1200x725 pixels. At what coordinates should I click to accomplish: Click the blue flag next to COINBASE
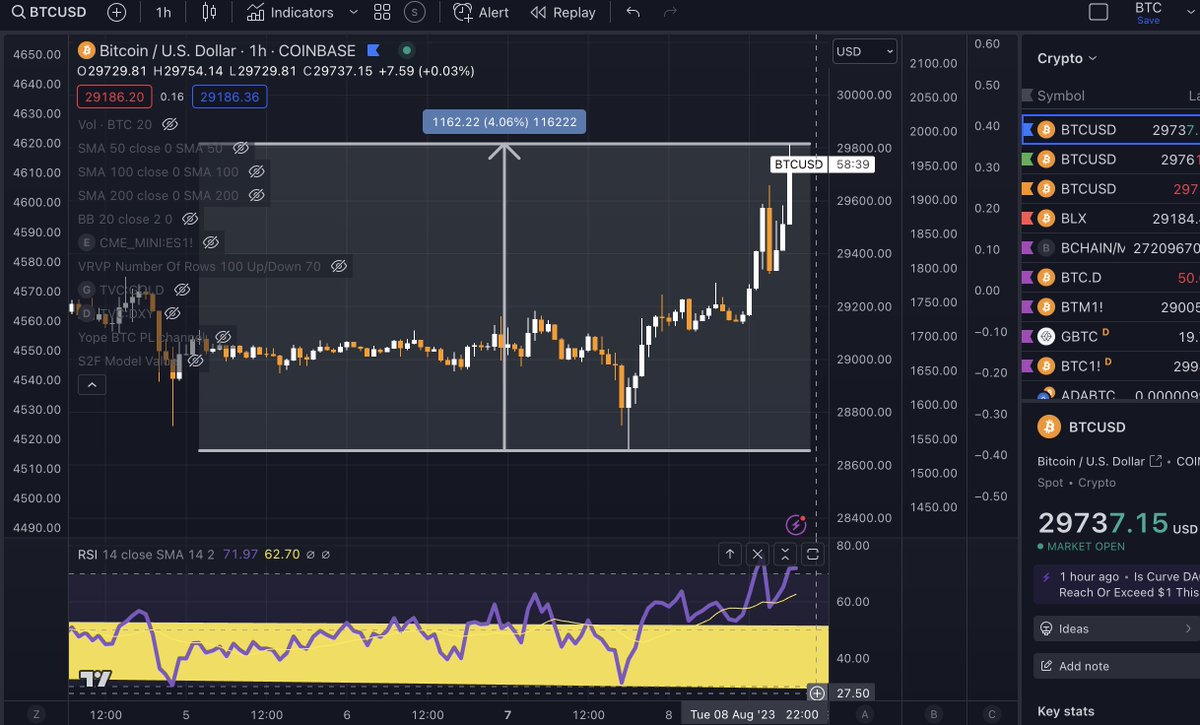pos(373,50)
